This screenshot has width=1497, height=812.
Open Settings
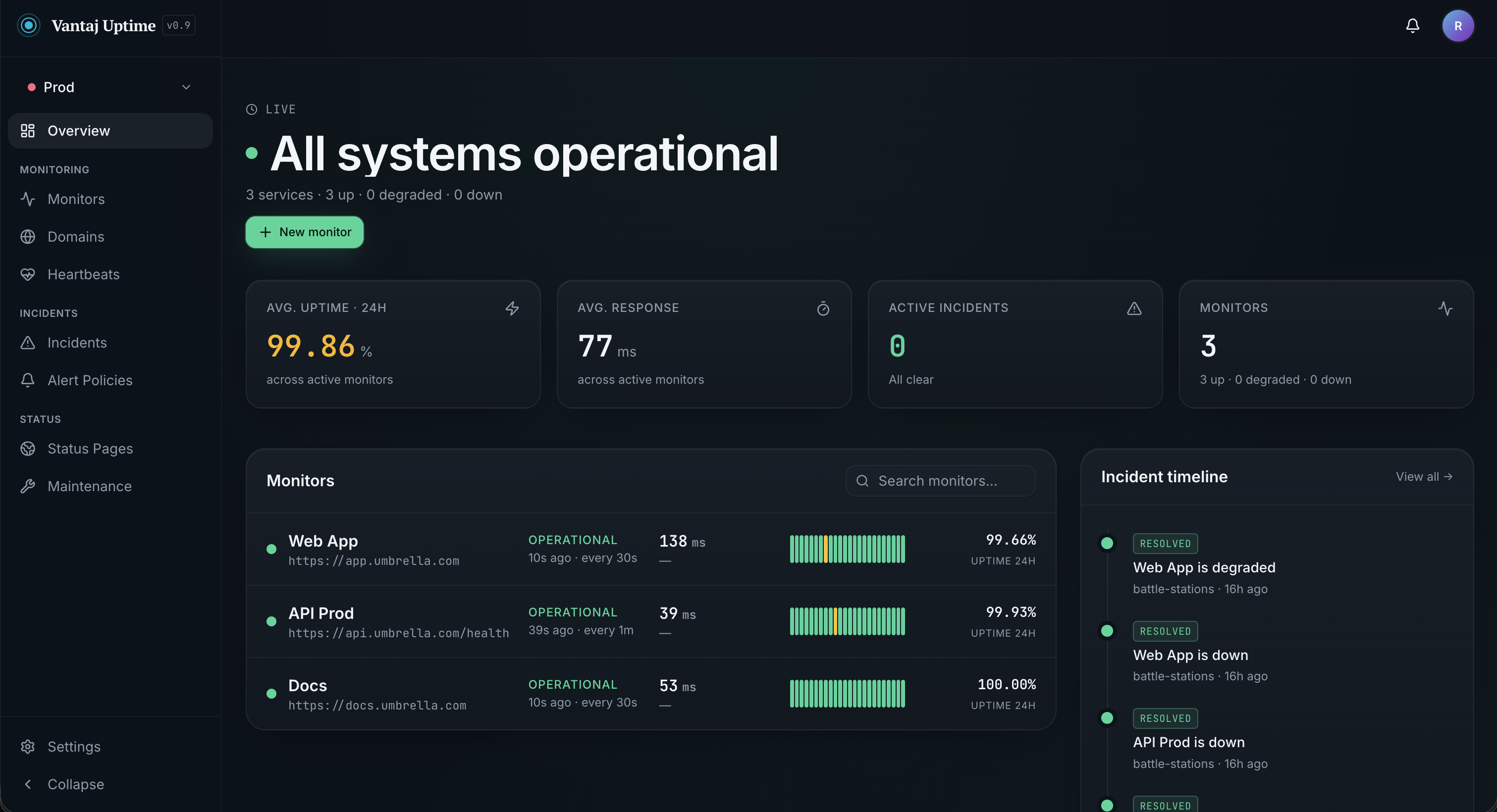(110, 746)
